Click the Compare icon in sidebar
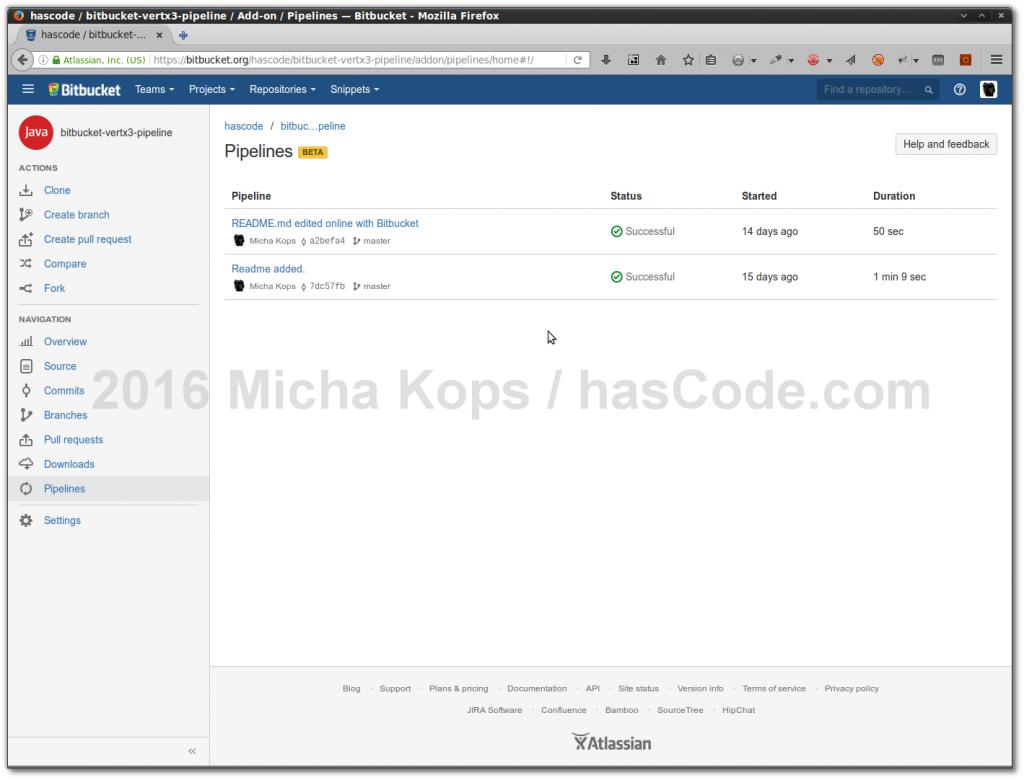This screenshot has width=1024, height=780. tap(26, 264)
